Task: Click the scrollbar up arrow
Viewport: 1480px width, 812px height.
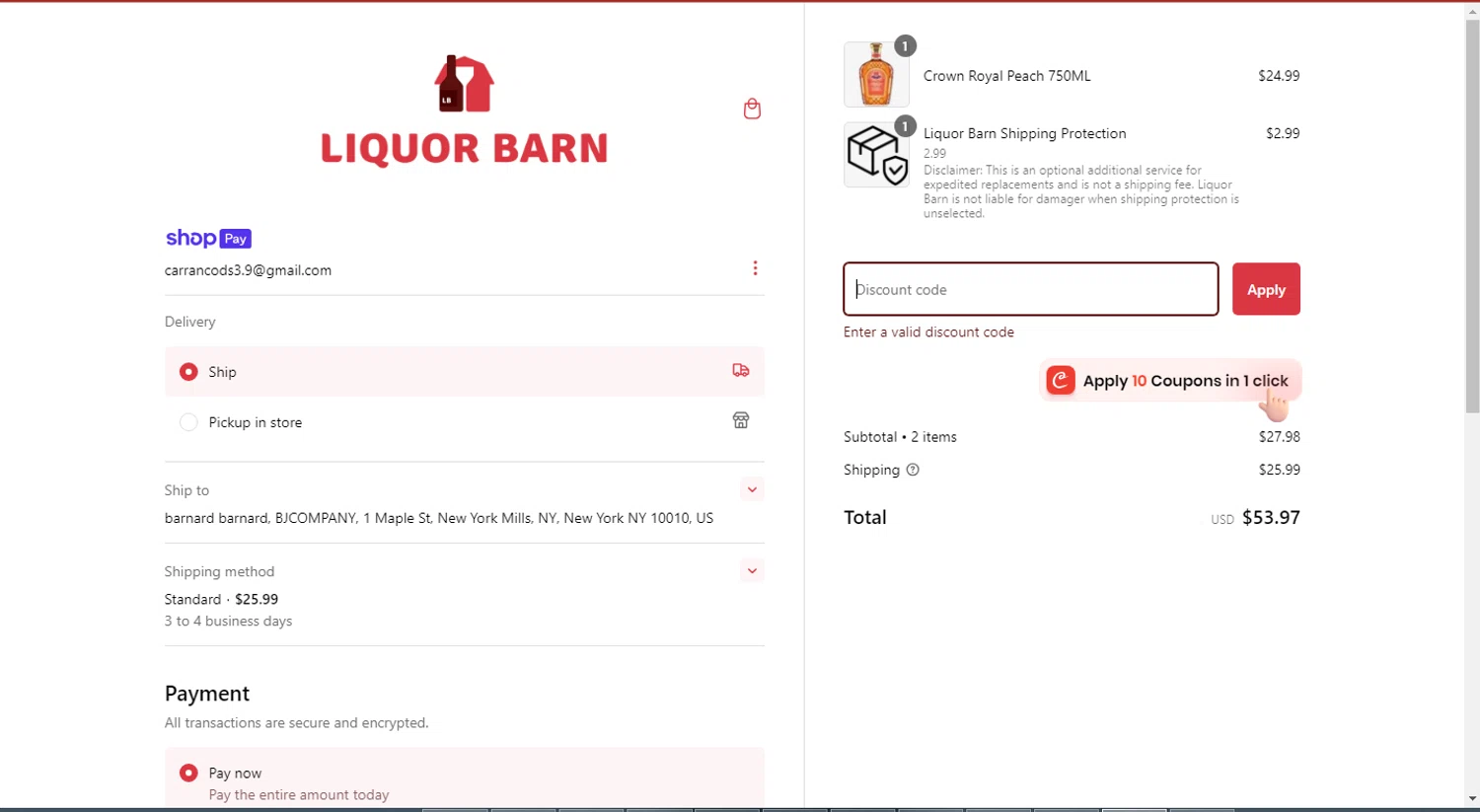Action: tap(1472, 10)
